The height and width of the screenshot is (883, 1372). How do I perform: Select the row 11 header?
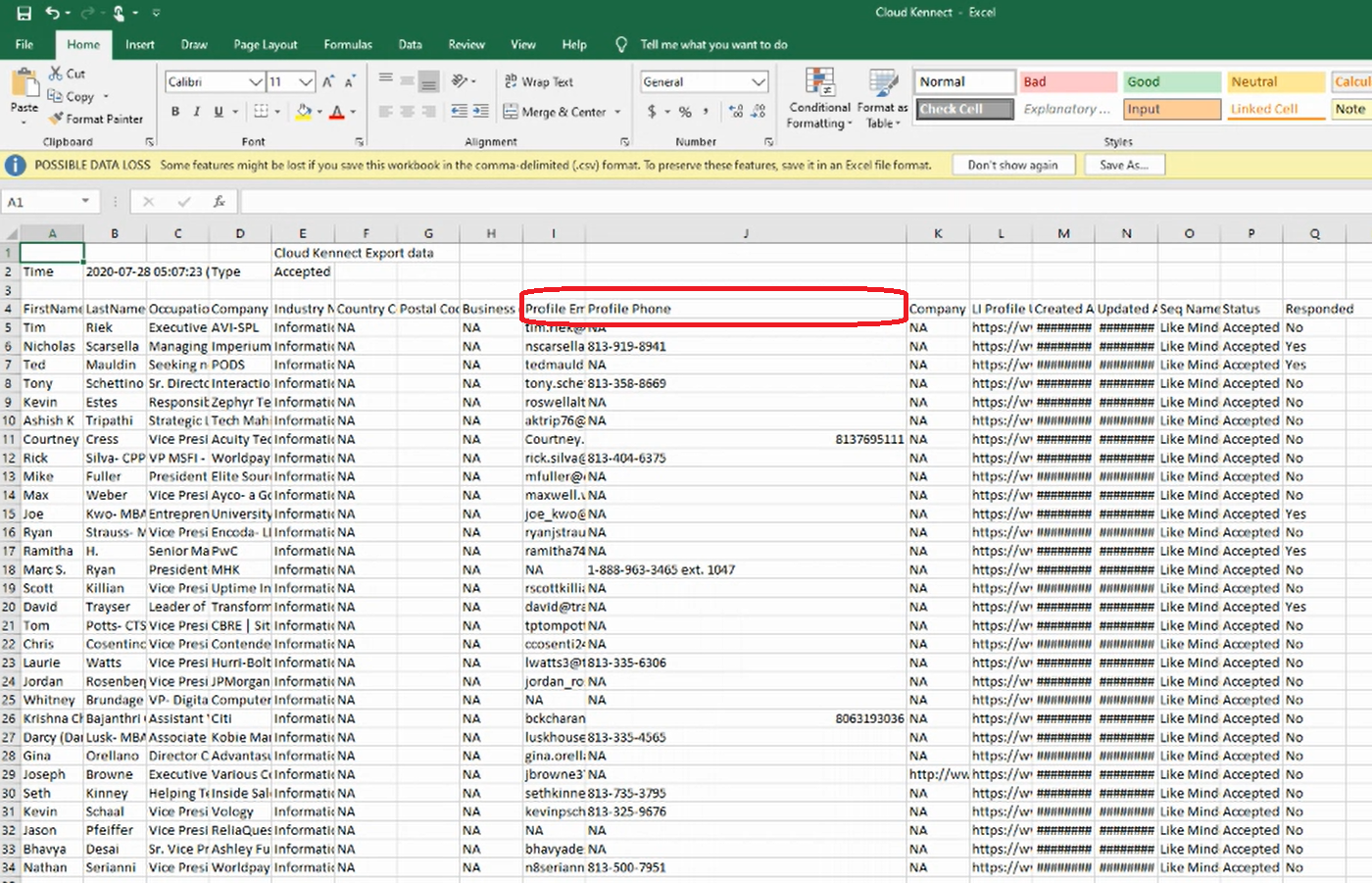tap(9, 439)
